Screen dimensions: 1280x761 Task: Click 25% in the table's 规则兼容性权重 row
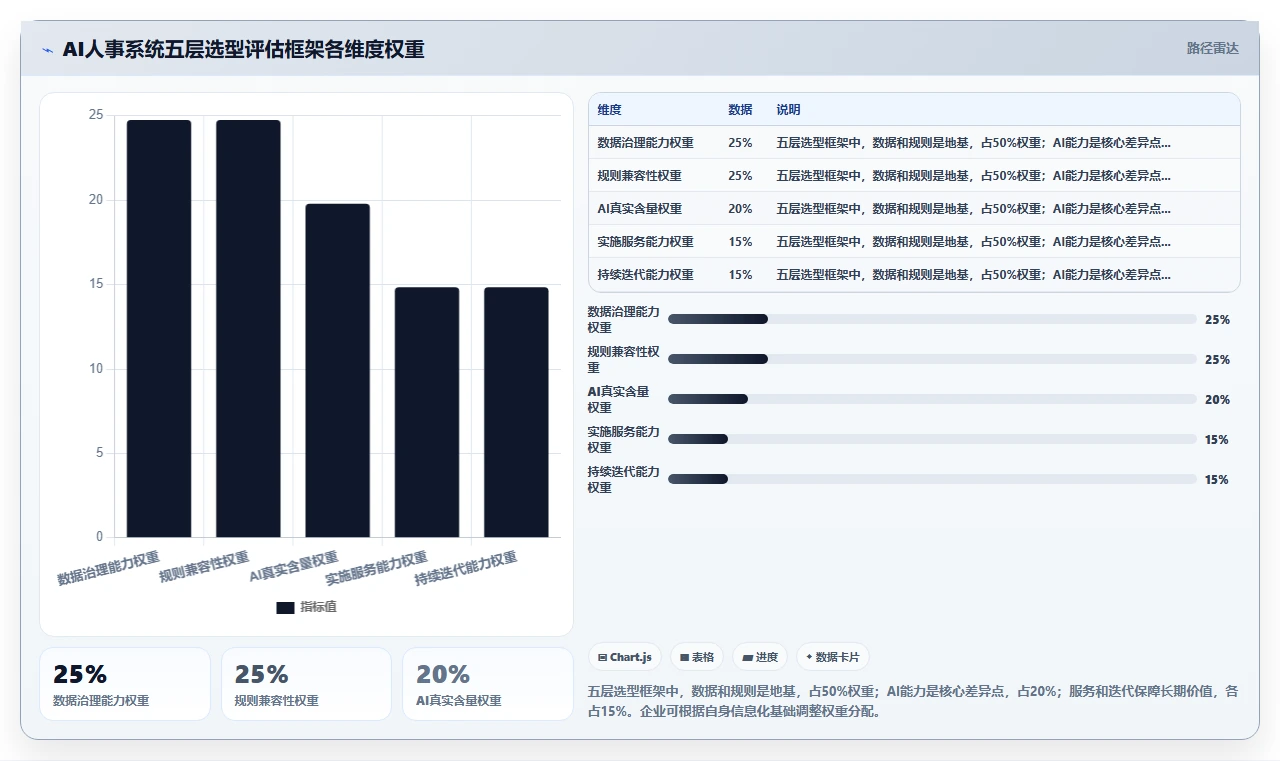(740, 176)
